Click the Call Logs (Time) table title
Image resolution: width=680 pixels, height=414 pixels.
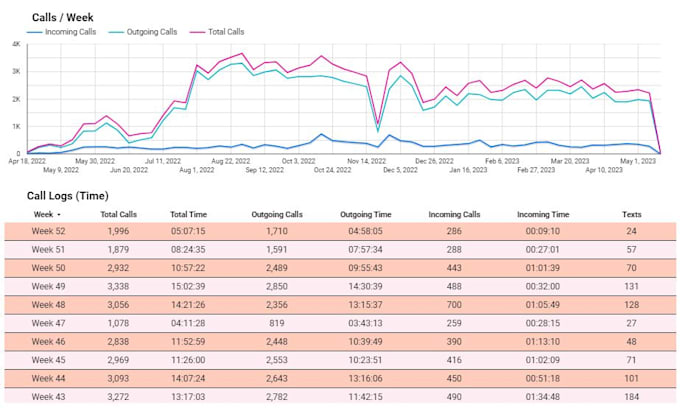coord(68,196)
